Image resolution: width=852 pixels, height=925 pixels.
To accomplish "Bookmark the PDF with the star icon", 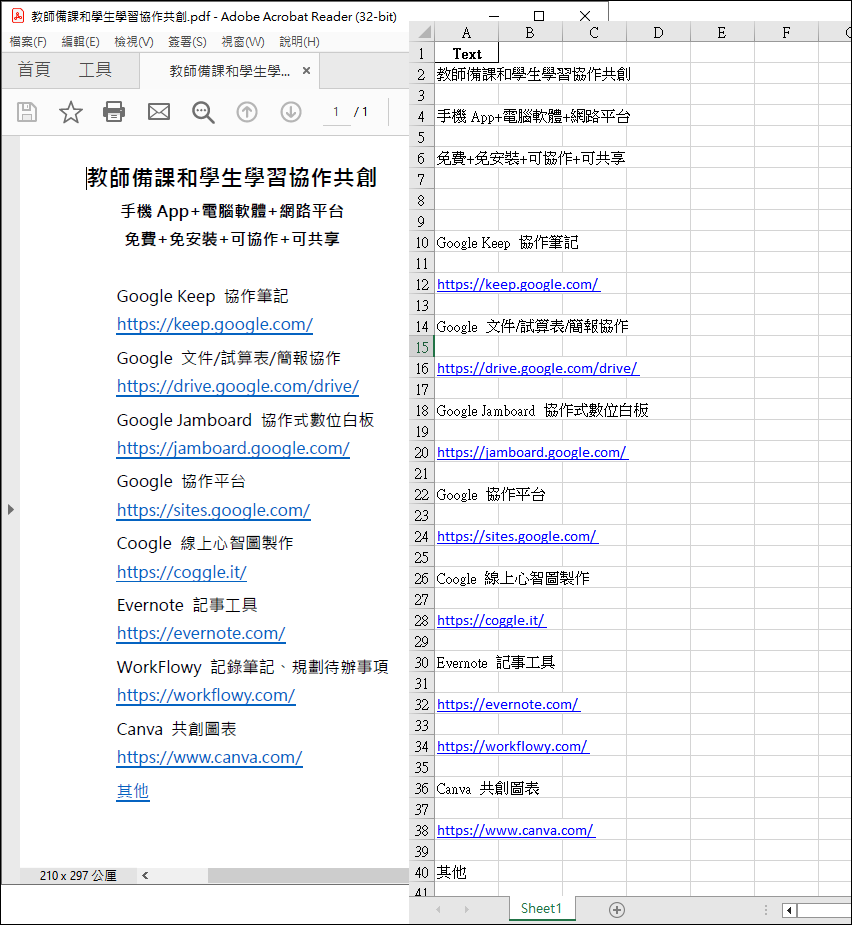I will click(x=71, y=111).
